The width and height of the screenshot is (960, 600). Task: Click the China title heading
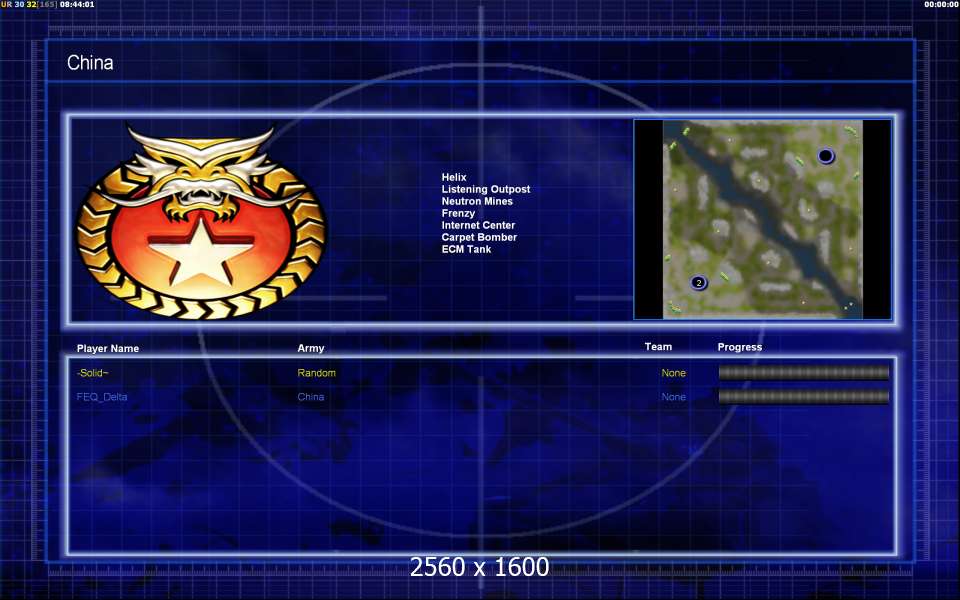(90, 62)
